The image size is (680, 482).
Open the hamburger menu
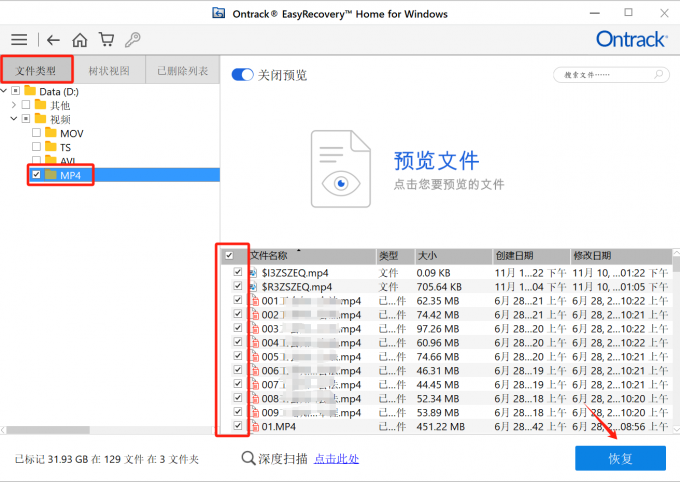19,40
